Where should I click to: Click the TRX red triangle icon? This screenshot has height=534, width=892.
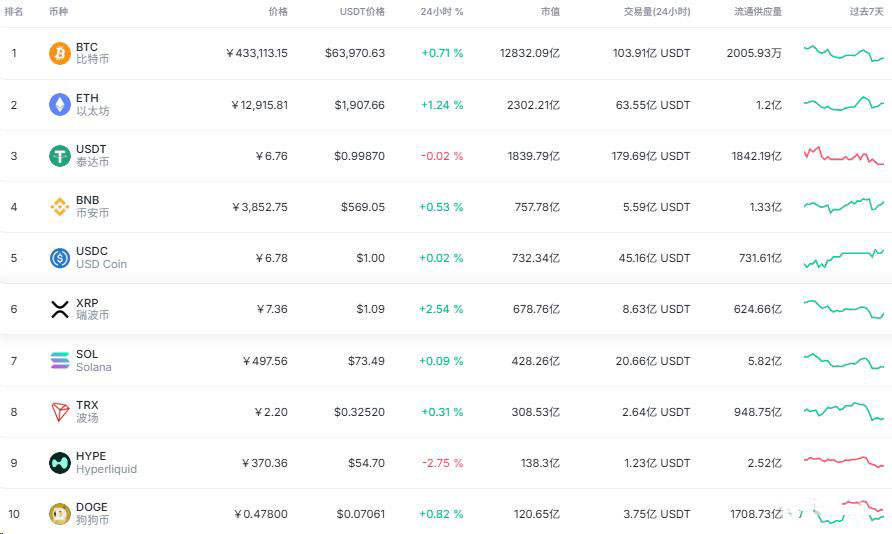[x=60, y=412]
